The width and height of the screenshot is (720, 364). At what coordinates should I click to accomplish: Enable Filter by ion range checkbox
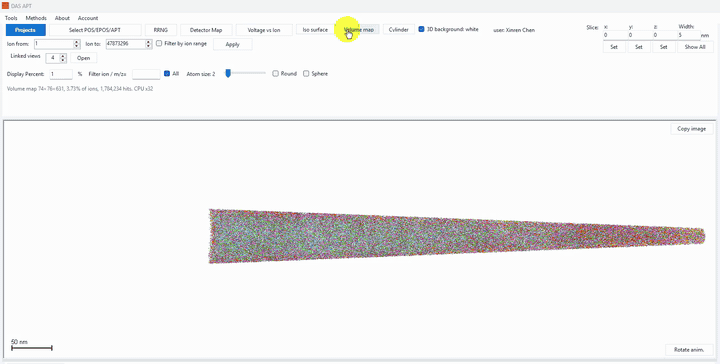click(159, 44)
